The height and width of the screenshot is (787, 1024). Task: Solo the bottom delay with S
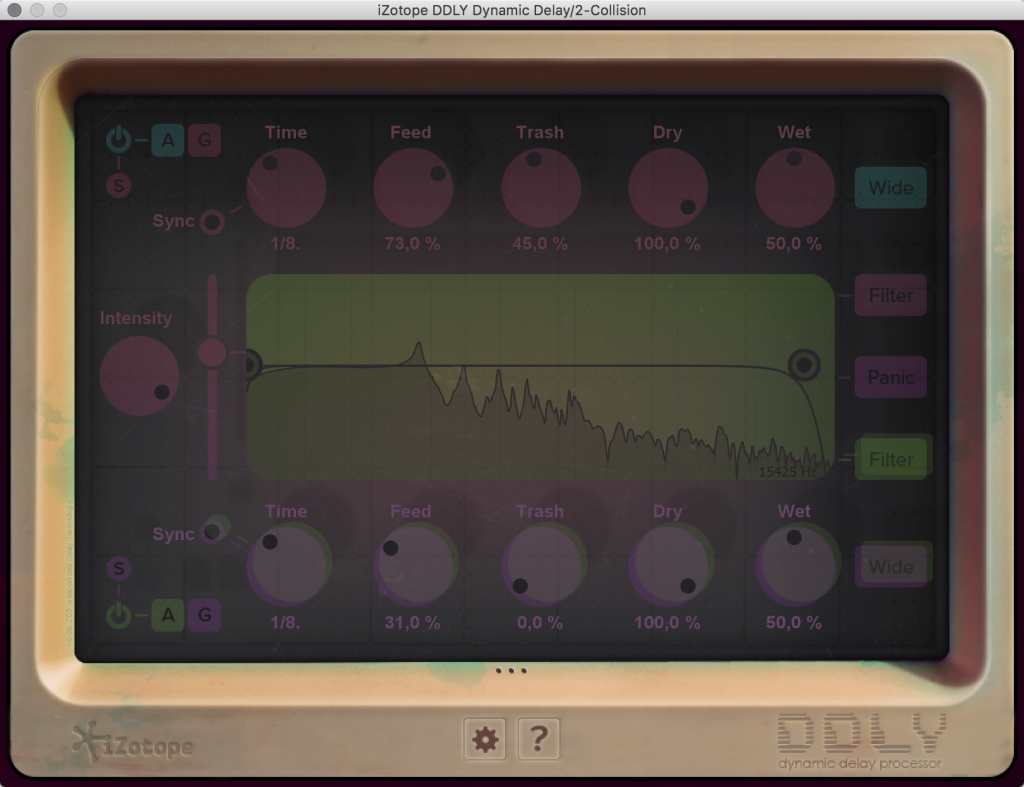[x=119, y=570]
